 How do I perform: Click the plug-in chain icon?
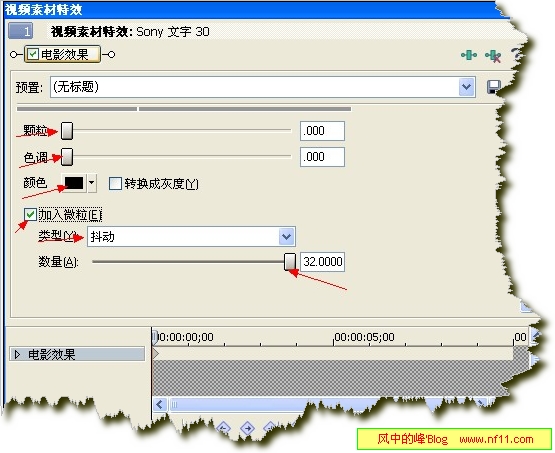pos(469,55)
